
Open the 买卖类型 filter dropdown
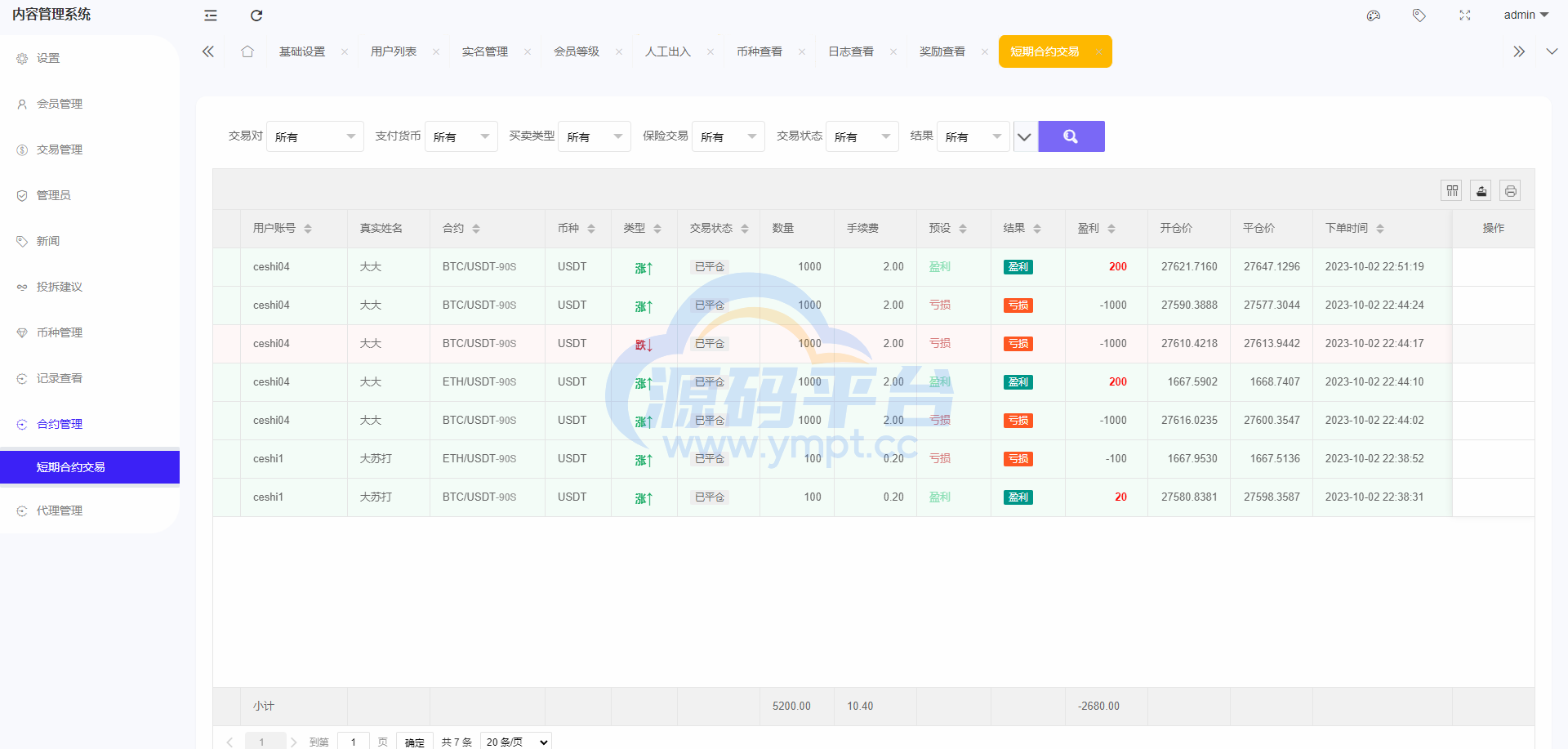tap(595, 136)
